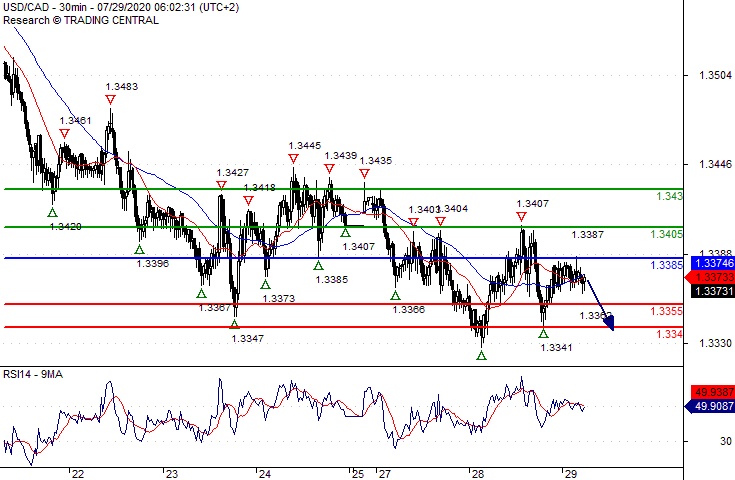Click the 1.3347 swing low label
The image size is (735, 480).
(x=248, y=338)
